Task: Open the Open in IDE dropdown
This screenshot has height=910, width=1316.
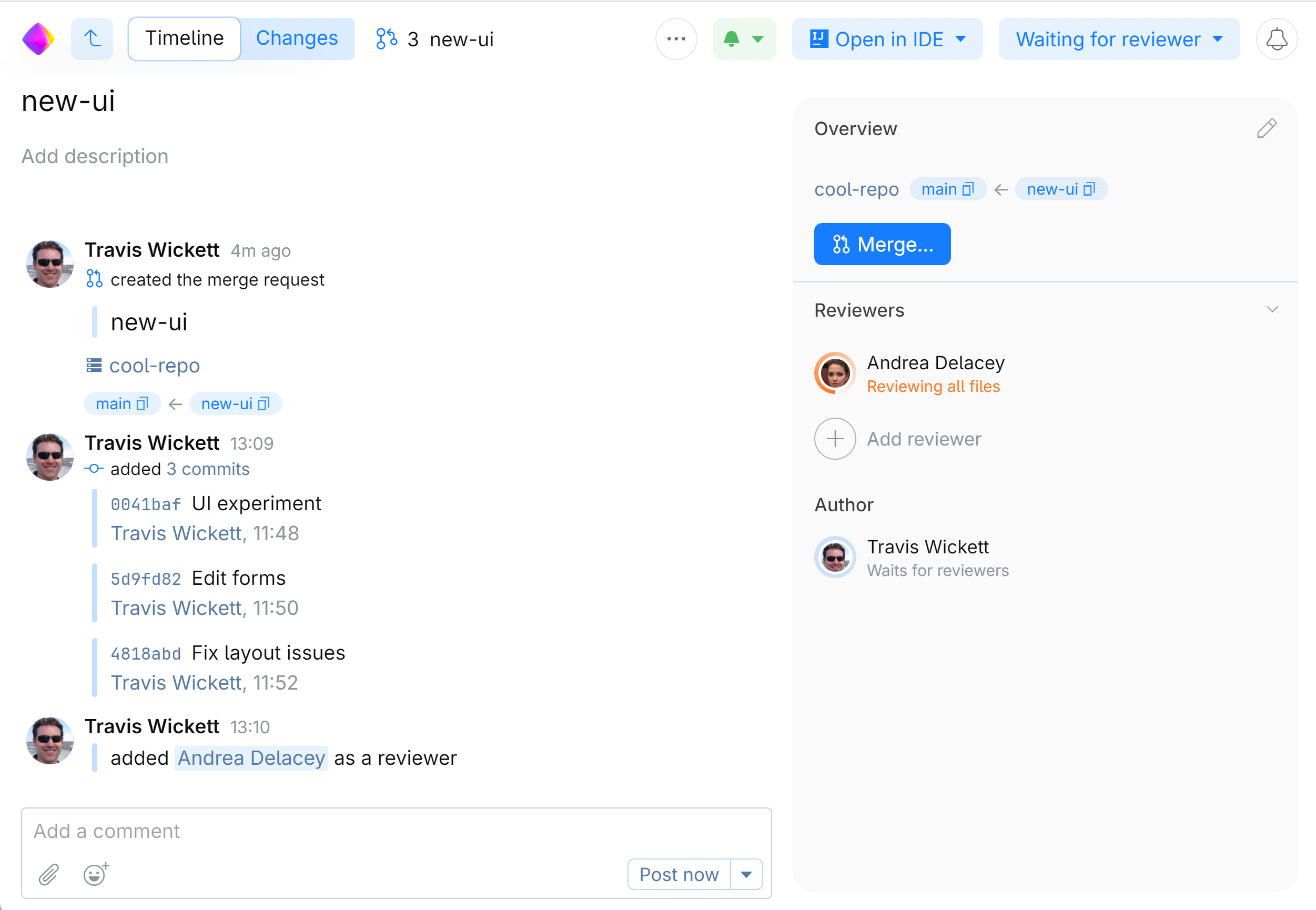Action: [x=887, y=39]
